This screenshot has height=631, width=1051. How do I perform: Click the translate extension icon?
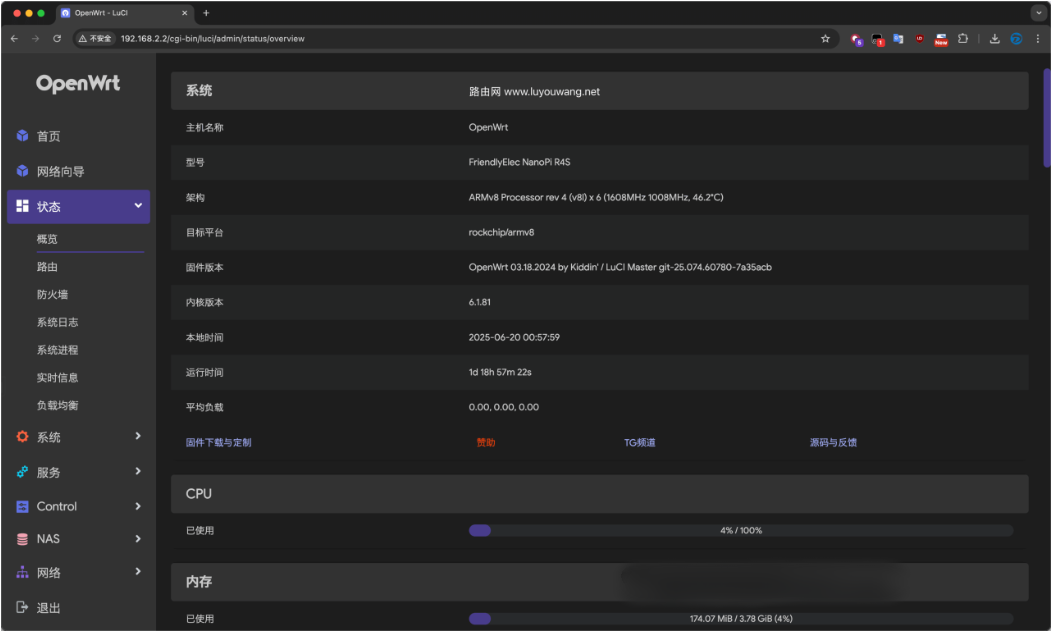point(898,39)
